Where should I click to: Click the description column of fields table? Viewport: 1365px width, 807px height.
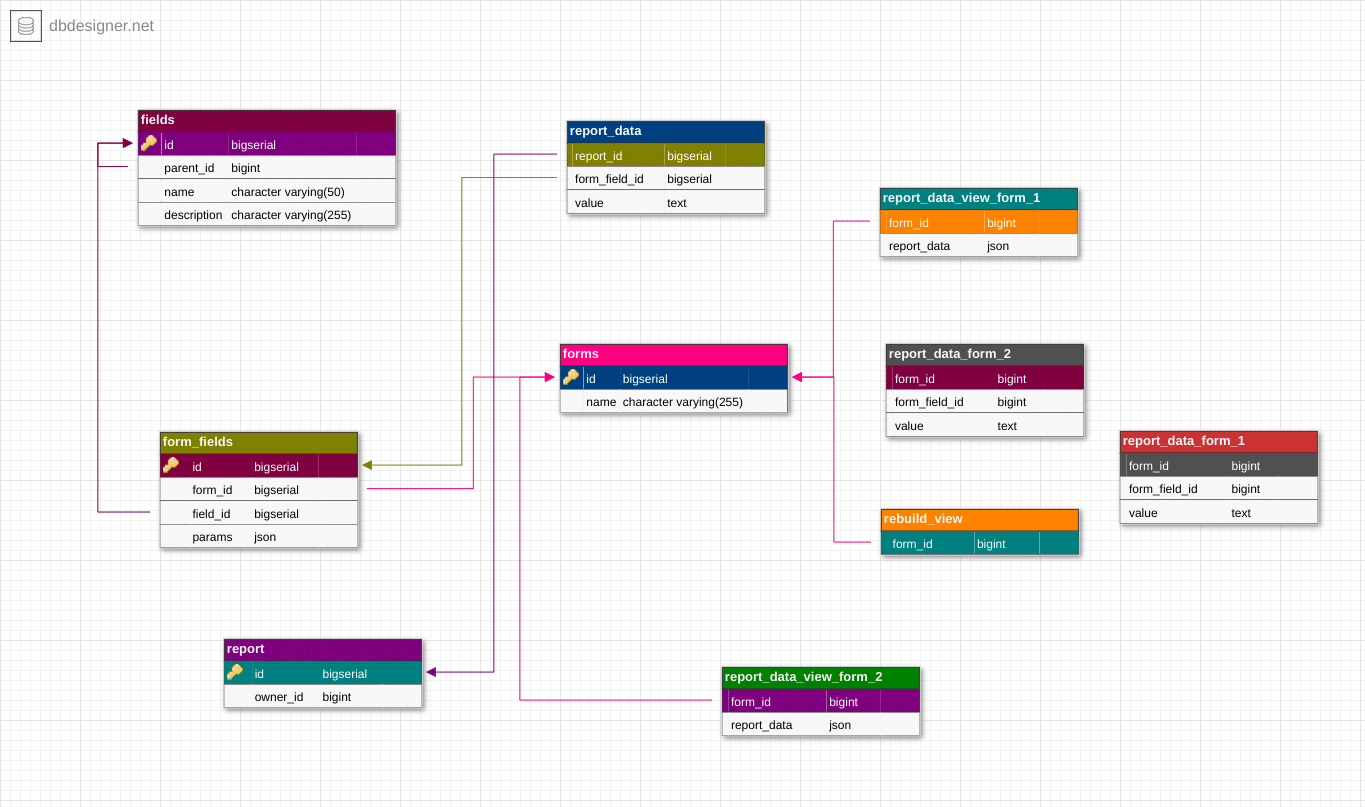(266, 214)
